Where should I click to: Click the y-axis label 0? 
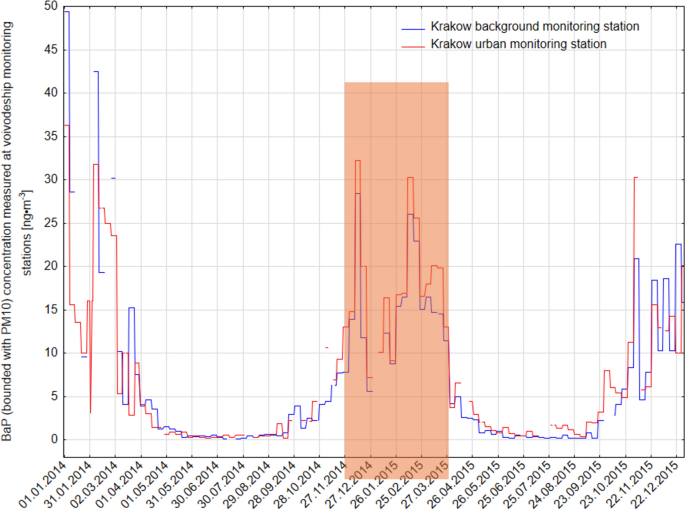55,440
